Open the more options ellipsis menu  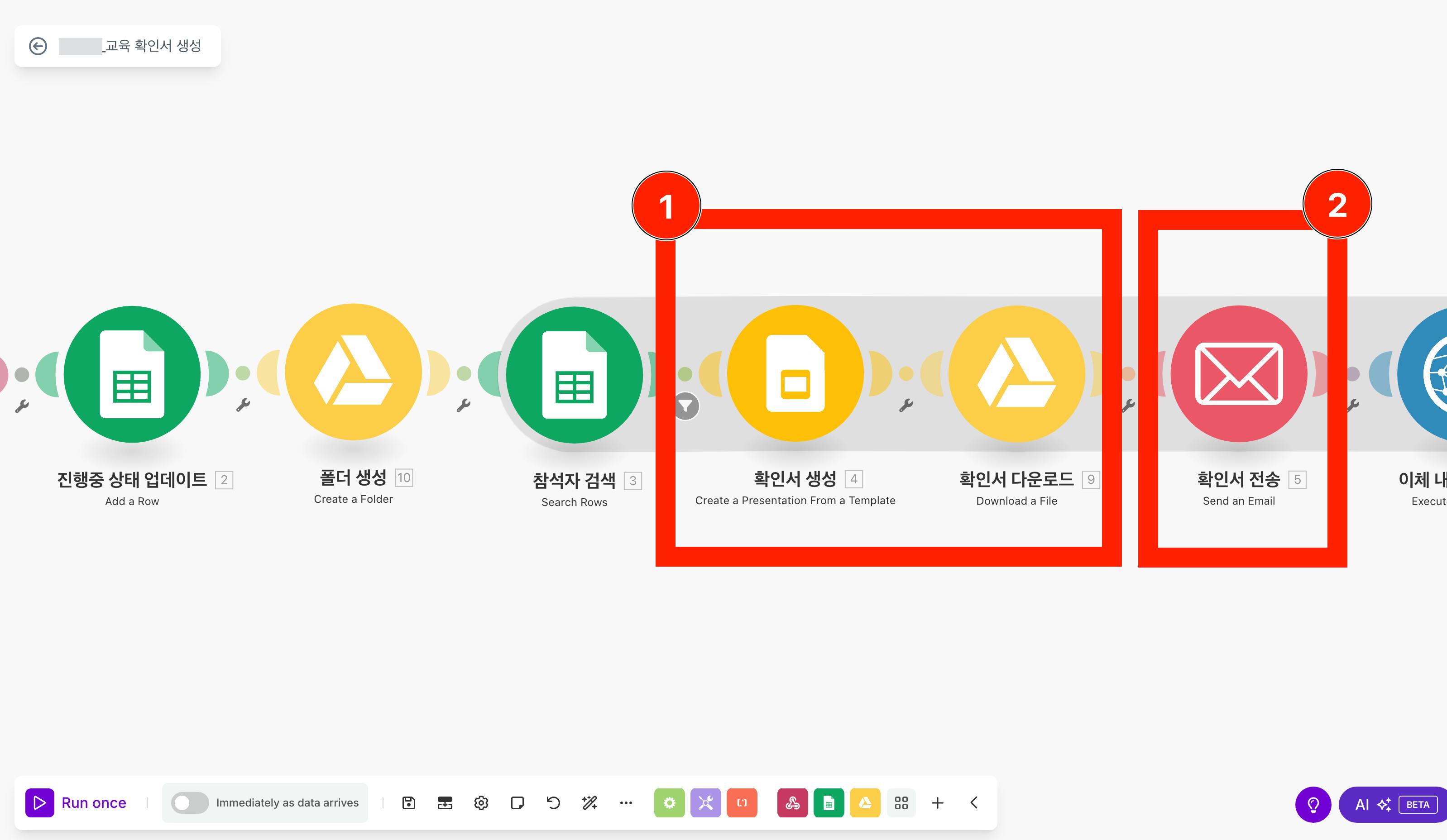(x=626, y=803)
